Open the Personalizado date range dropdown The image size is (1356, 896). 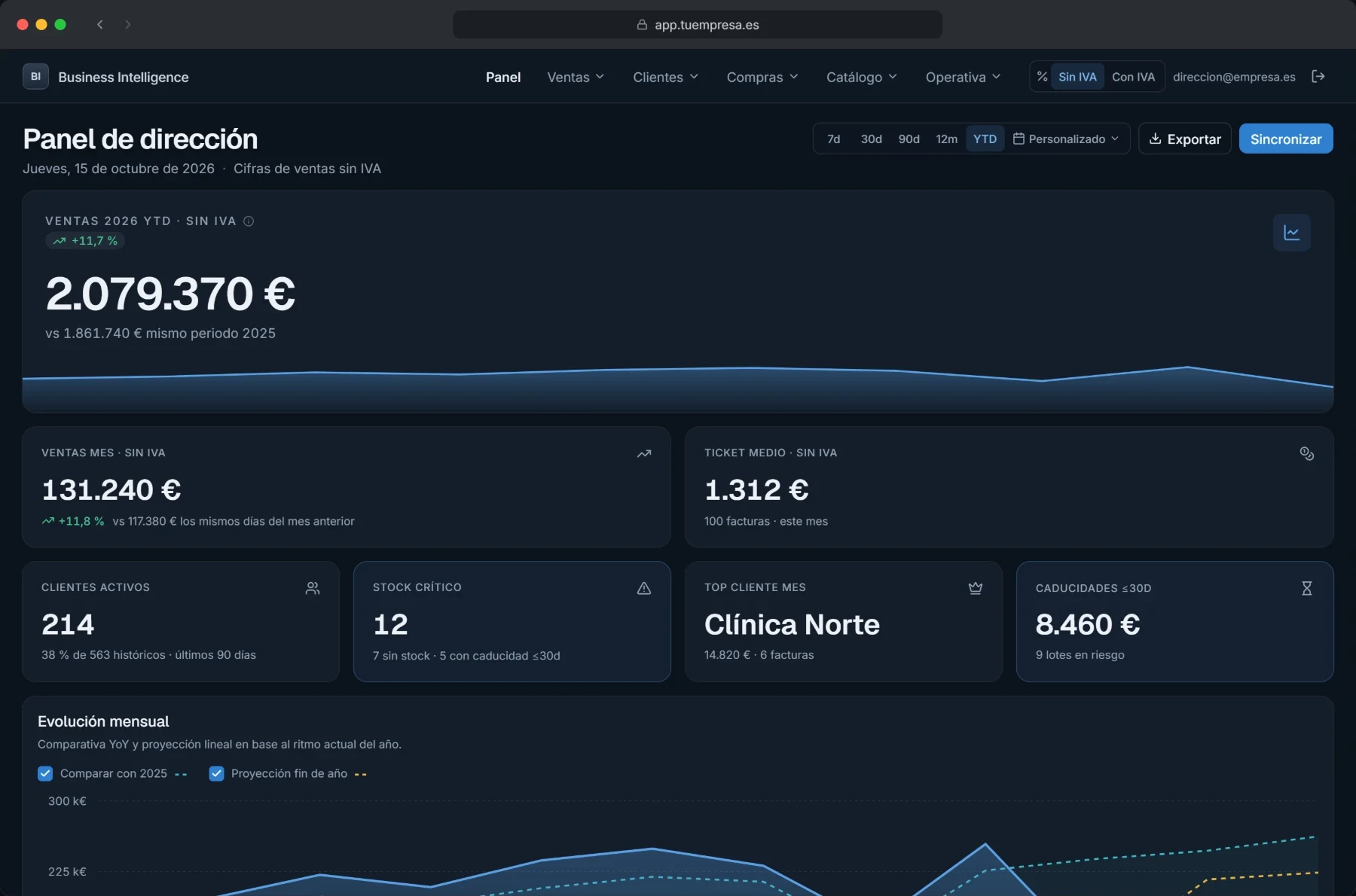click(1066, 139)
